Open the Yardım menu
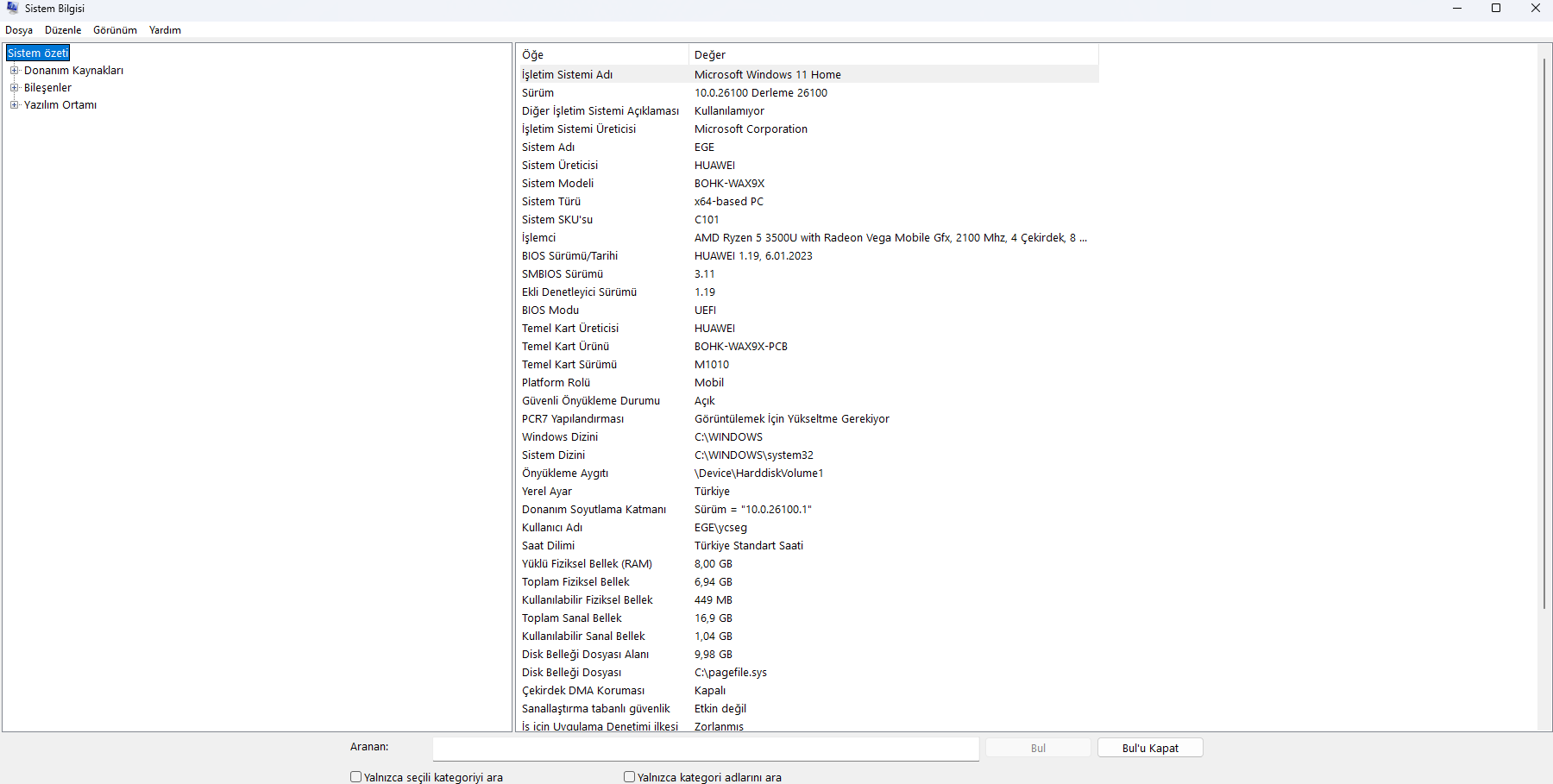Image resolution: width=1553 pixels, height=784 pixels. pyautogui.click(x=165, y=30)
